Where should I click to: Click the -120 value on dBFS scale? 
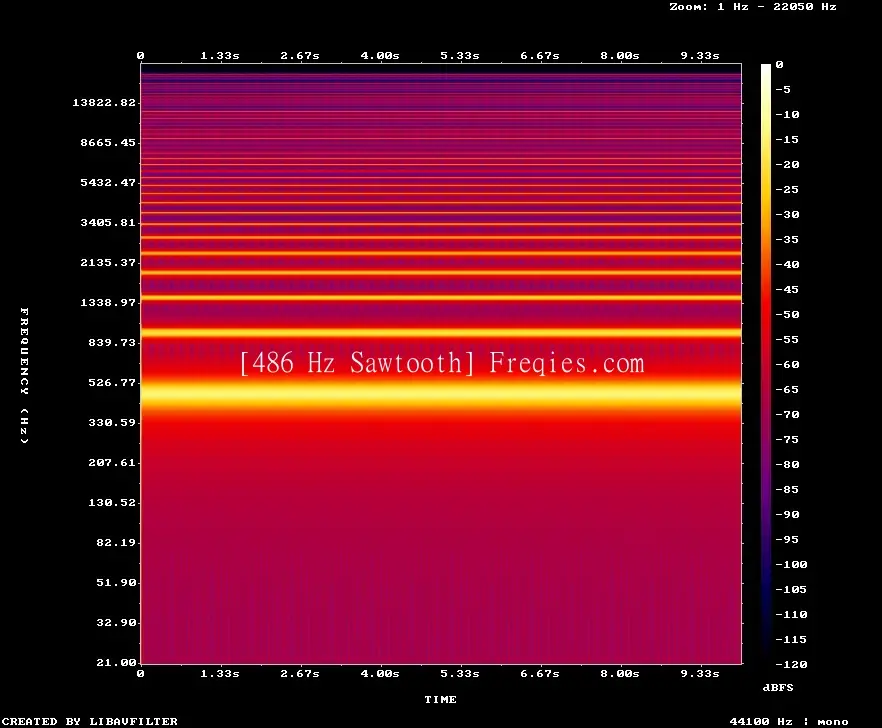(791, 664)
